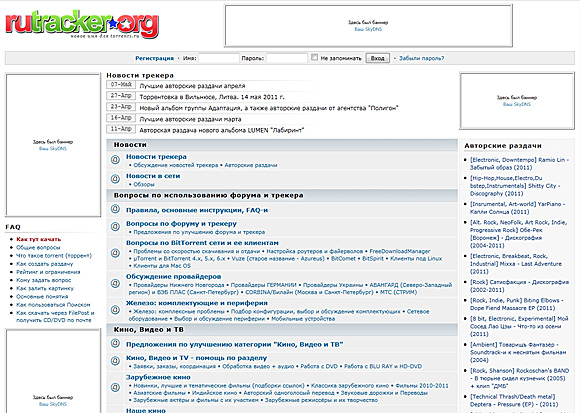Image resolution: width=580 pixels, height=413 pixels.
Task: Open news item Лучшие авторские раздачи апреля
Action: pos(192,86)
